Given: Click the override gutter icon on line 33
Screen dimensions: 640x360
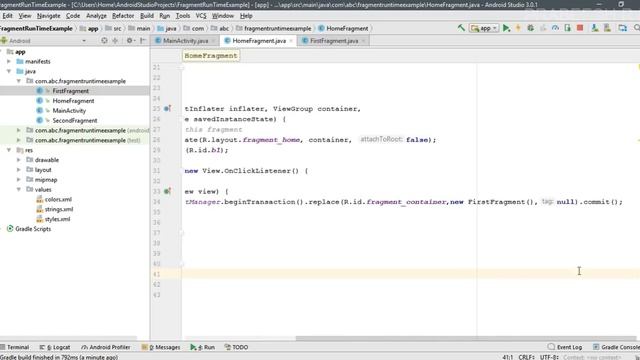Looking at the screenshot, I should coord(167,191).
